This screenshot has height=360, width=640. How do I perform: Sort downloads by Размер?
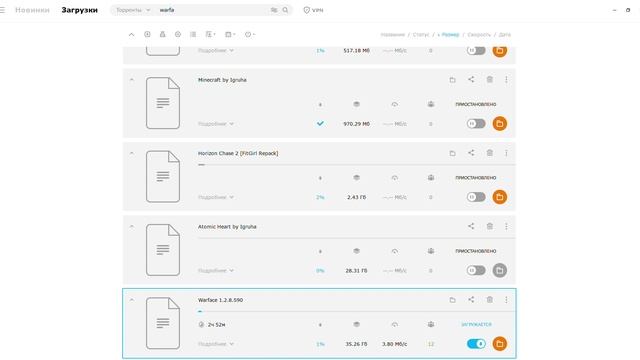point(449,35)
